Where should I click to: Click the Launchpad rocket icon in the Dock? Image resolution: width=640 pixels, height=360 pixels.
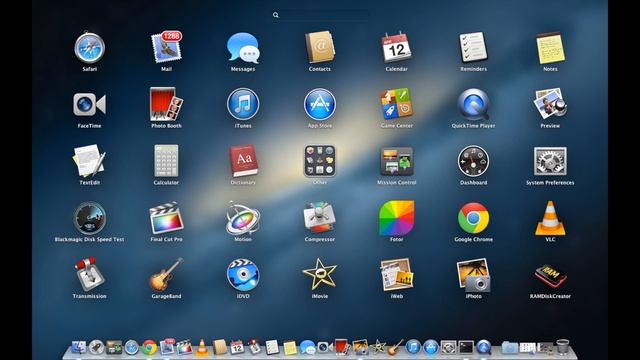97,347
